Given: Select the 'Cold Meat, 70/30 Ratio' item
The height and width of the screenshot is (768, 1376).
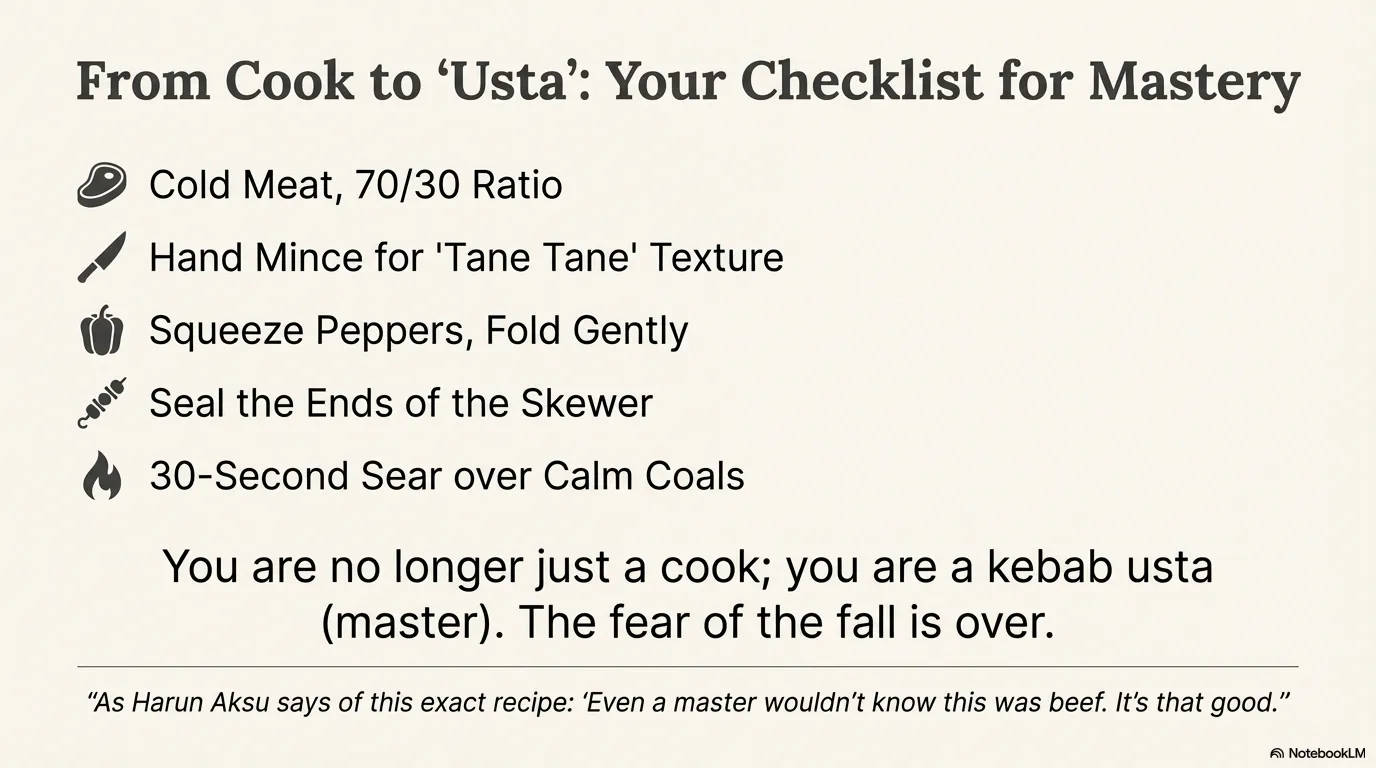Looking at the screenshot, I should 355,185.
